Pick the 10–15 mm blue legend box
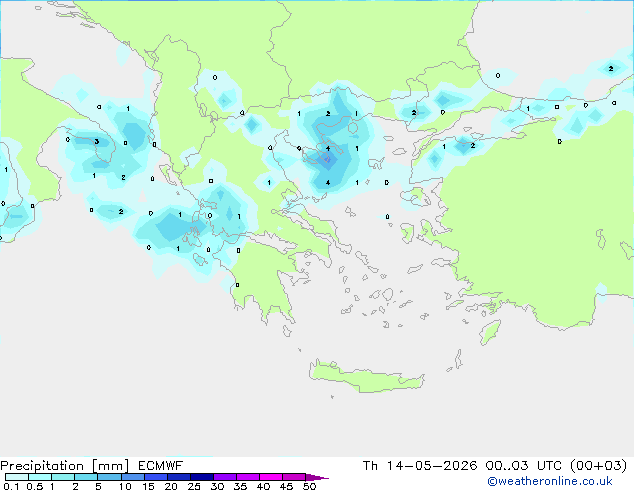This screenshot has height=490, width=634. (132, 477)
